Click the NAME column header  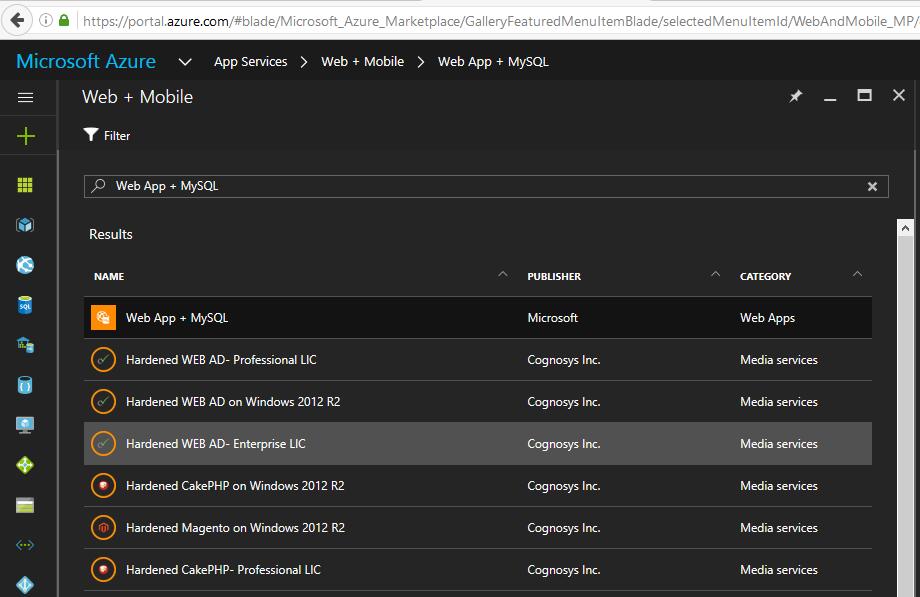point(109,276)
